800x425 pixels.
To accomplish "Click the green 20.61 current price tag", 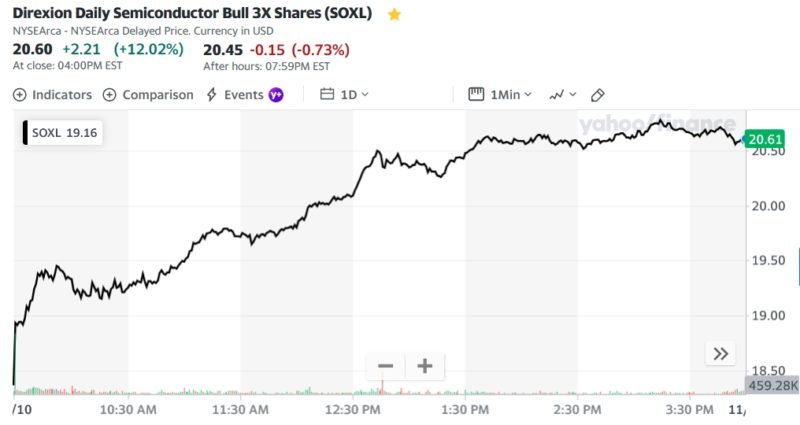I will (x=764, y=140).
